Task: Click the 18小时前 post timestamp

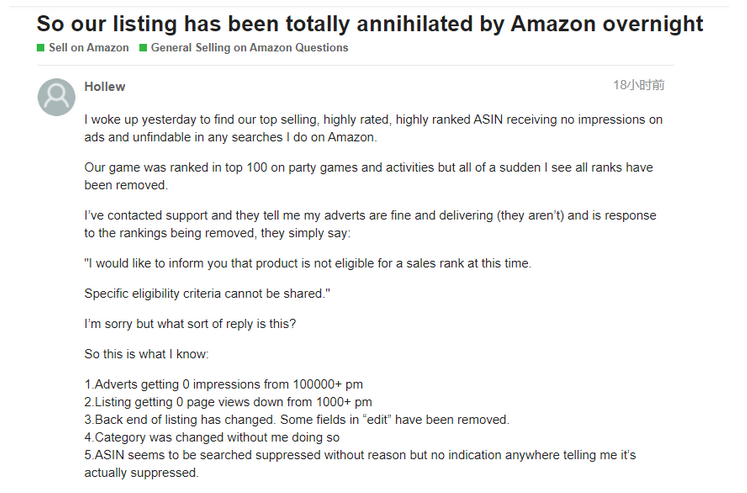Action: [638, 85]
